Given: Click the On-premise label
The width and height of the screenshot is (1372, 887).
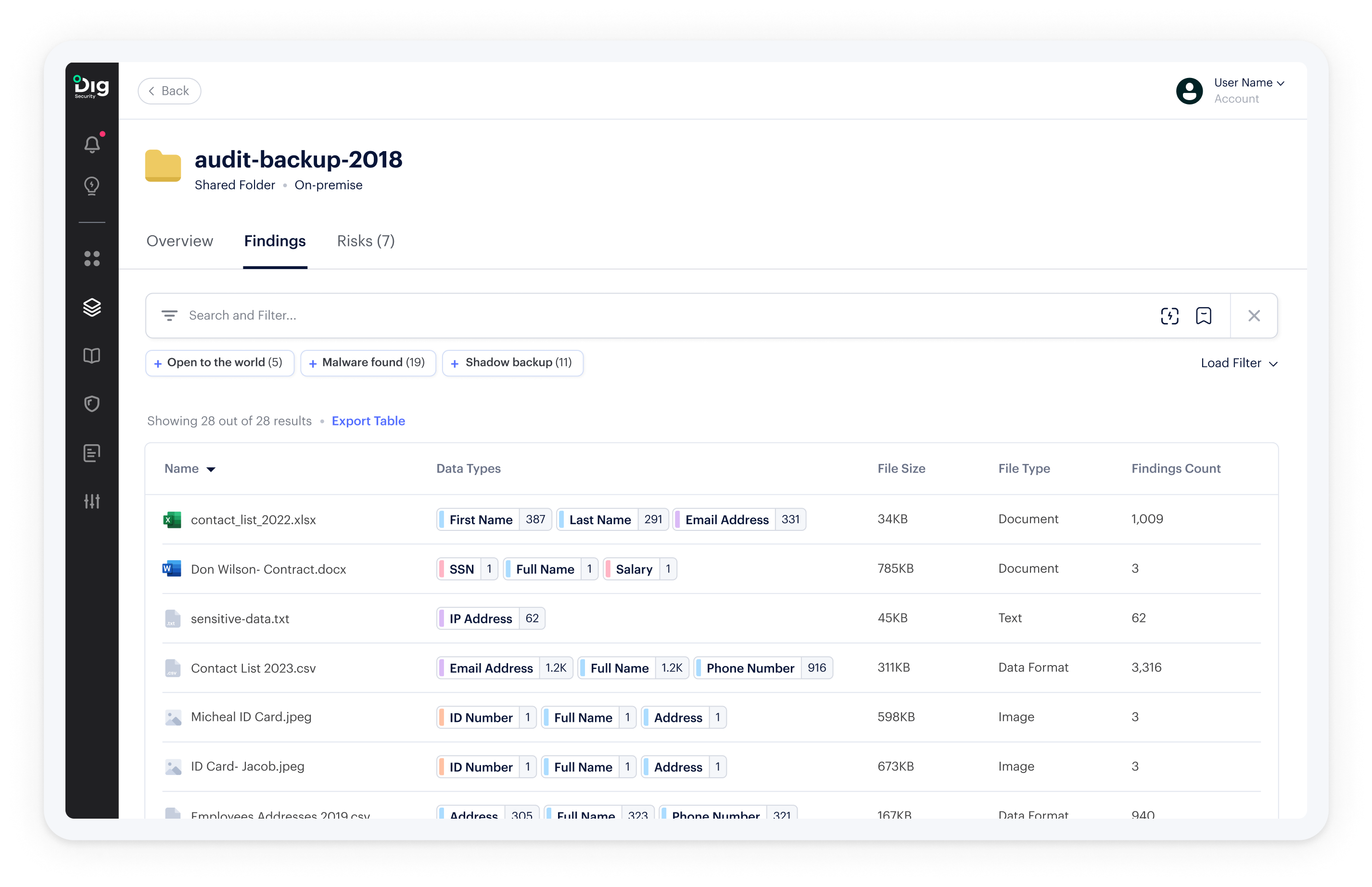Looking at the screenshot, I should coord(328,185).
